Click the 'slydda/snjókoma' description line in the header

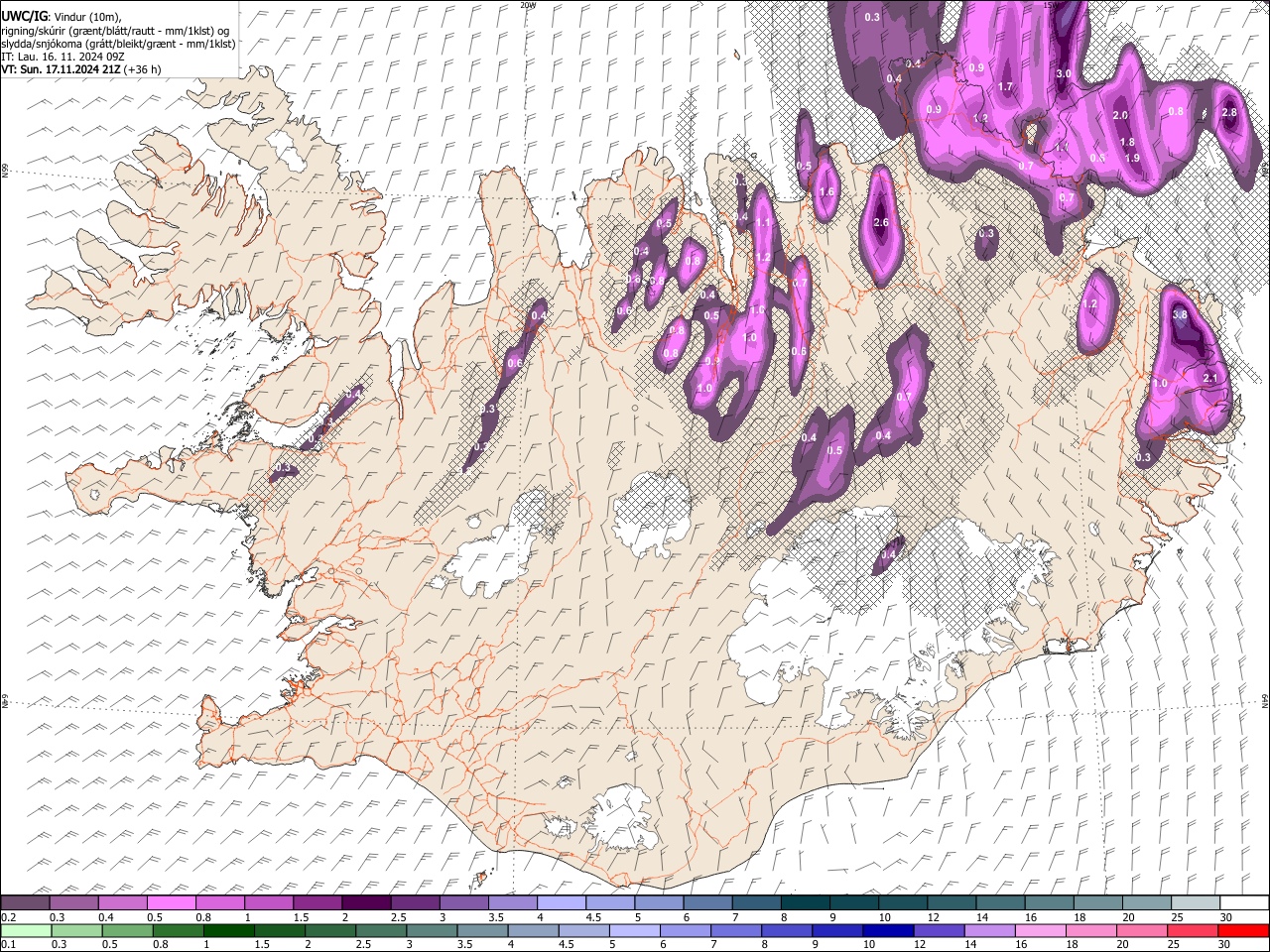click(x=118, y=44)
